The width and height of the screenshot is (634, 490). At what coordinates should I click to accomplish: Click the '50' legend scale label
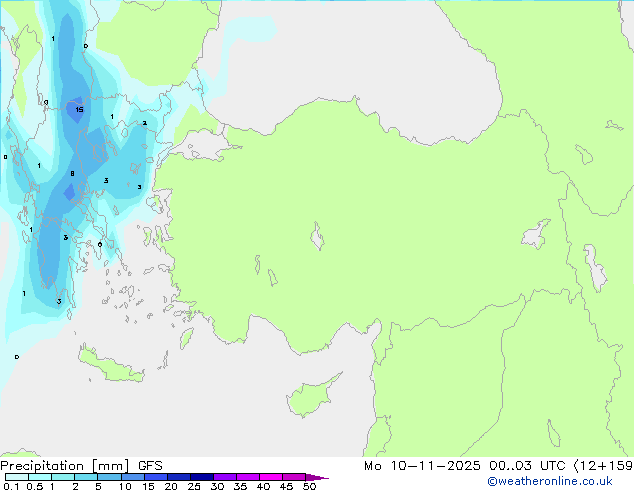[309, 486]
